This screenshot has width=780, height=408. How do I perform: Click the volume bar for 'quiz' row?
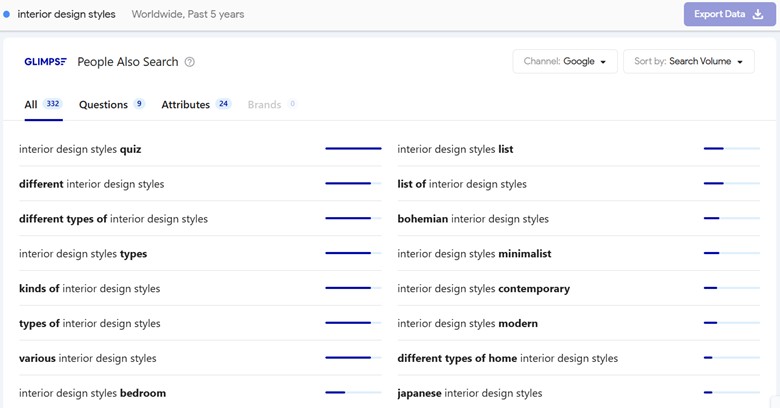353,148
